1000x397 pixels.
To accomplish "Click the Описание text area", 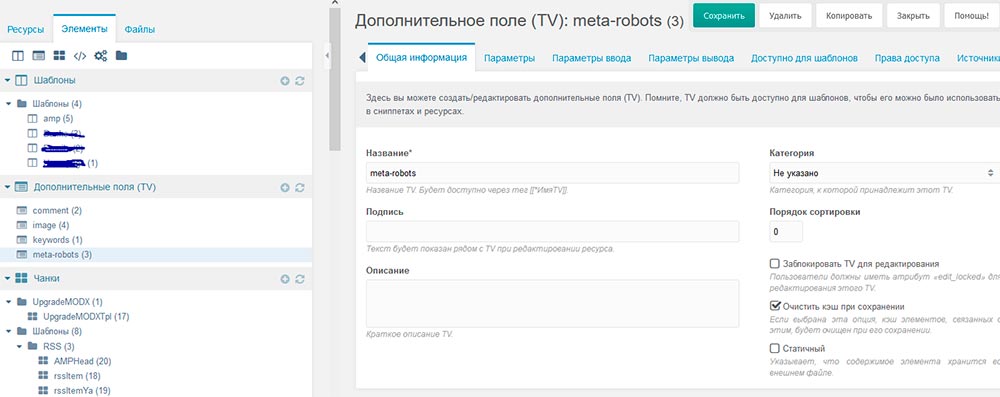I will coord(552,304).
